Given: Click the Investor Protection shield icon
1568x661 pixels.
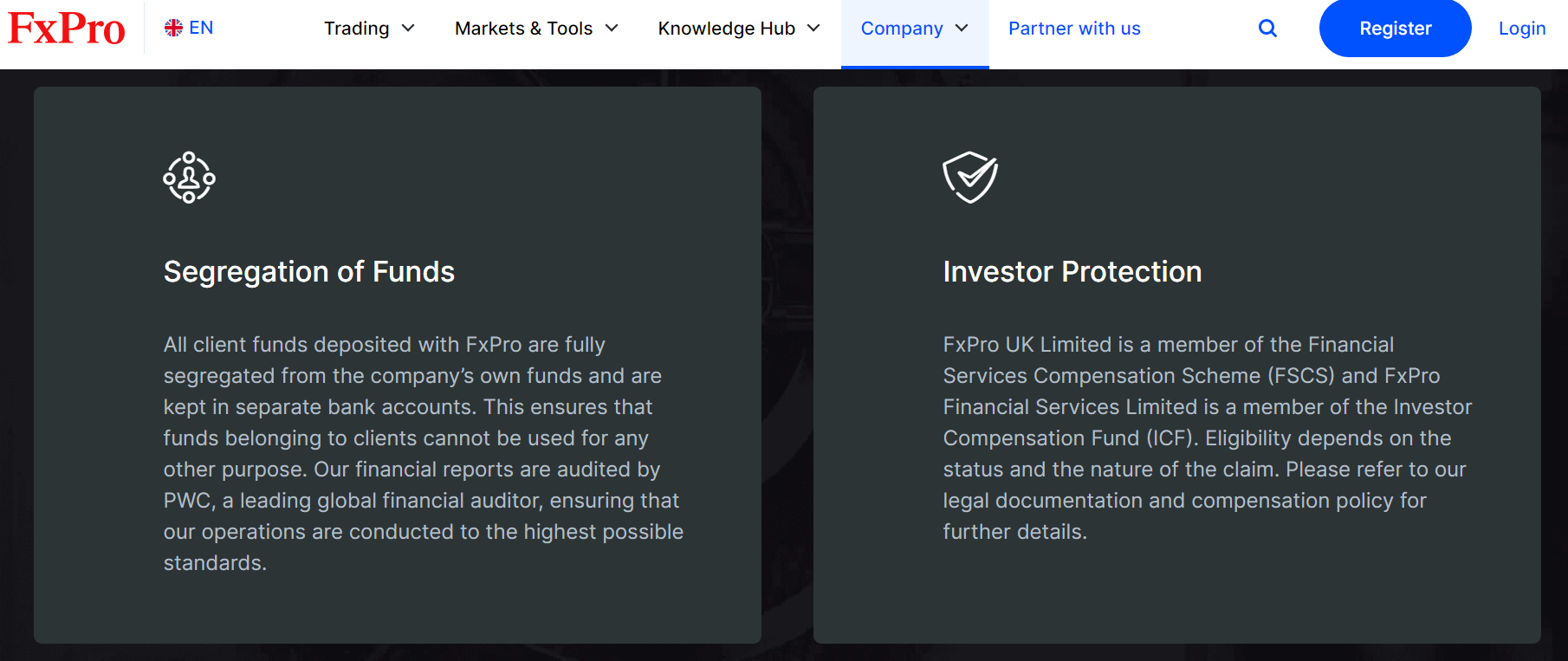Looking at the screenshot, I should (x=969, y=177).
